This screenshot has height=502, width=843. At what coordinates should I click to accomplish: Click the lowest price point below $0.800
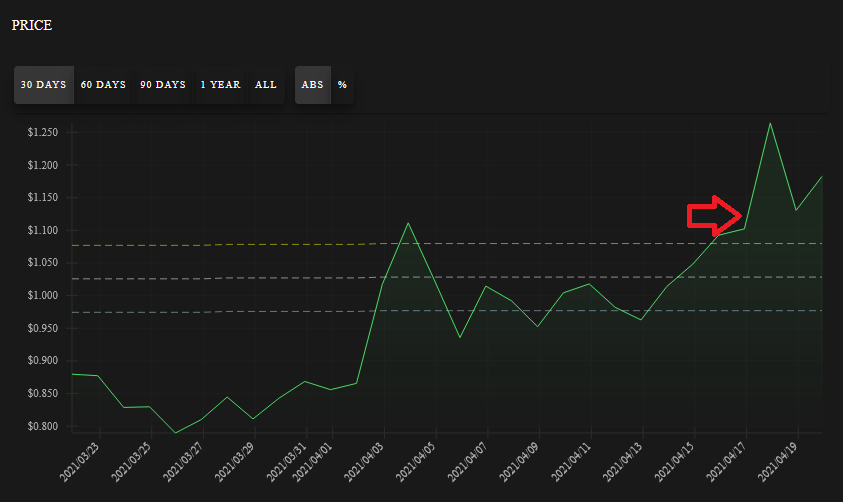click(175, 433)
